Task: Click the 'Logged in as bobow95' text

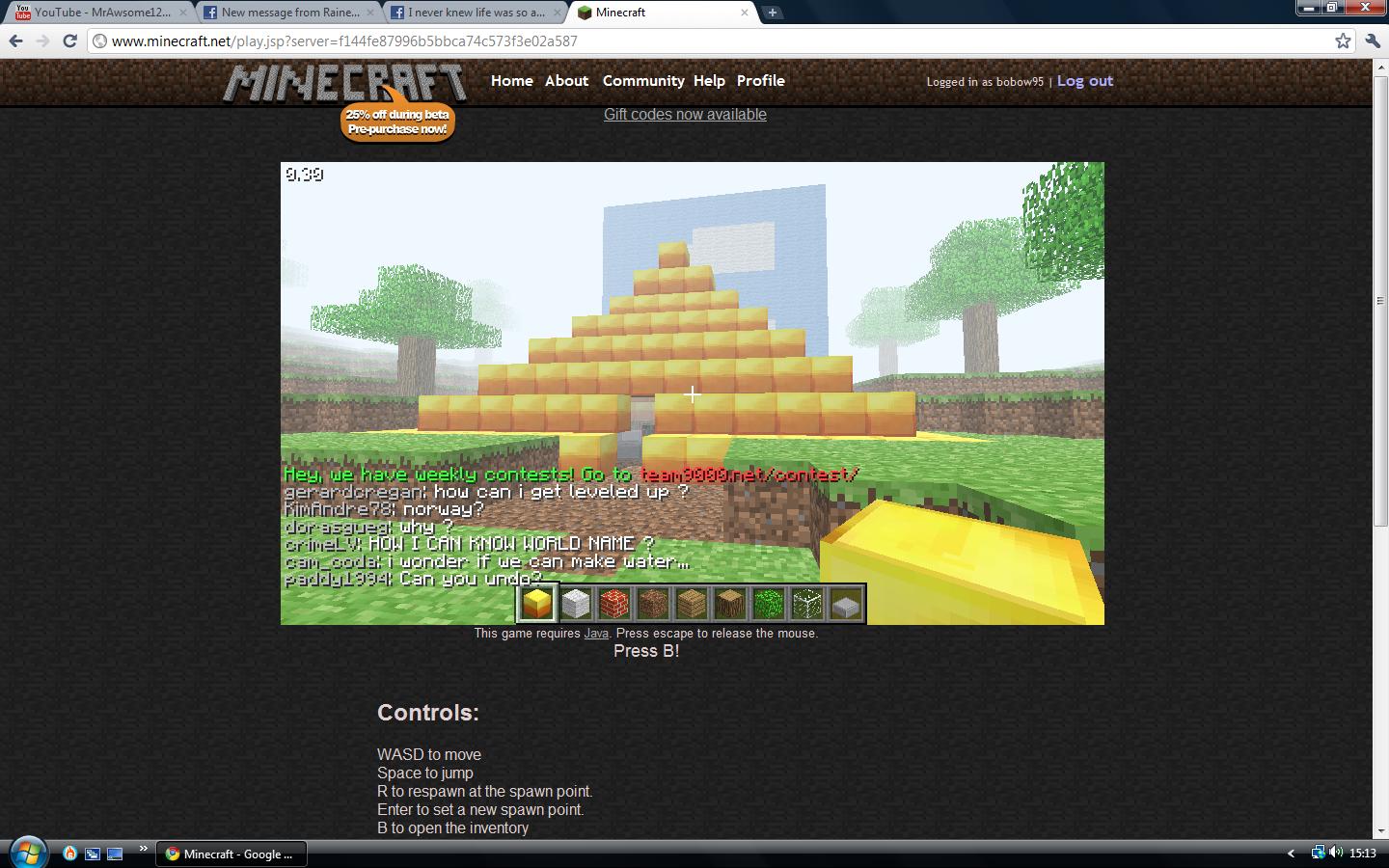Action: [x=985, y=82]
